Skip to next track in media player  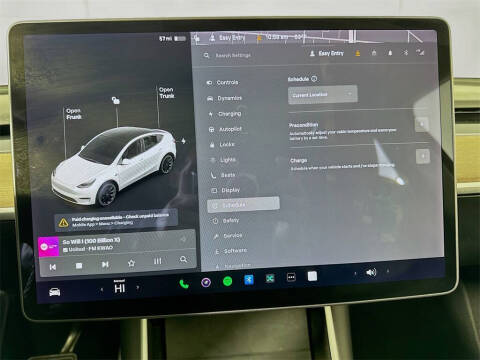[x=105, y=264]
